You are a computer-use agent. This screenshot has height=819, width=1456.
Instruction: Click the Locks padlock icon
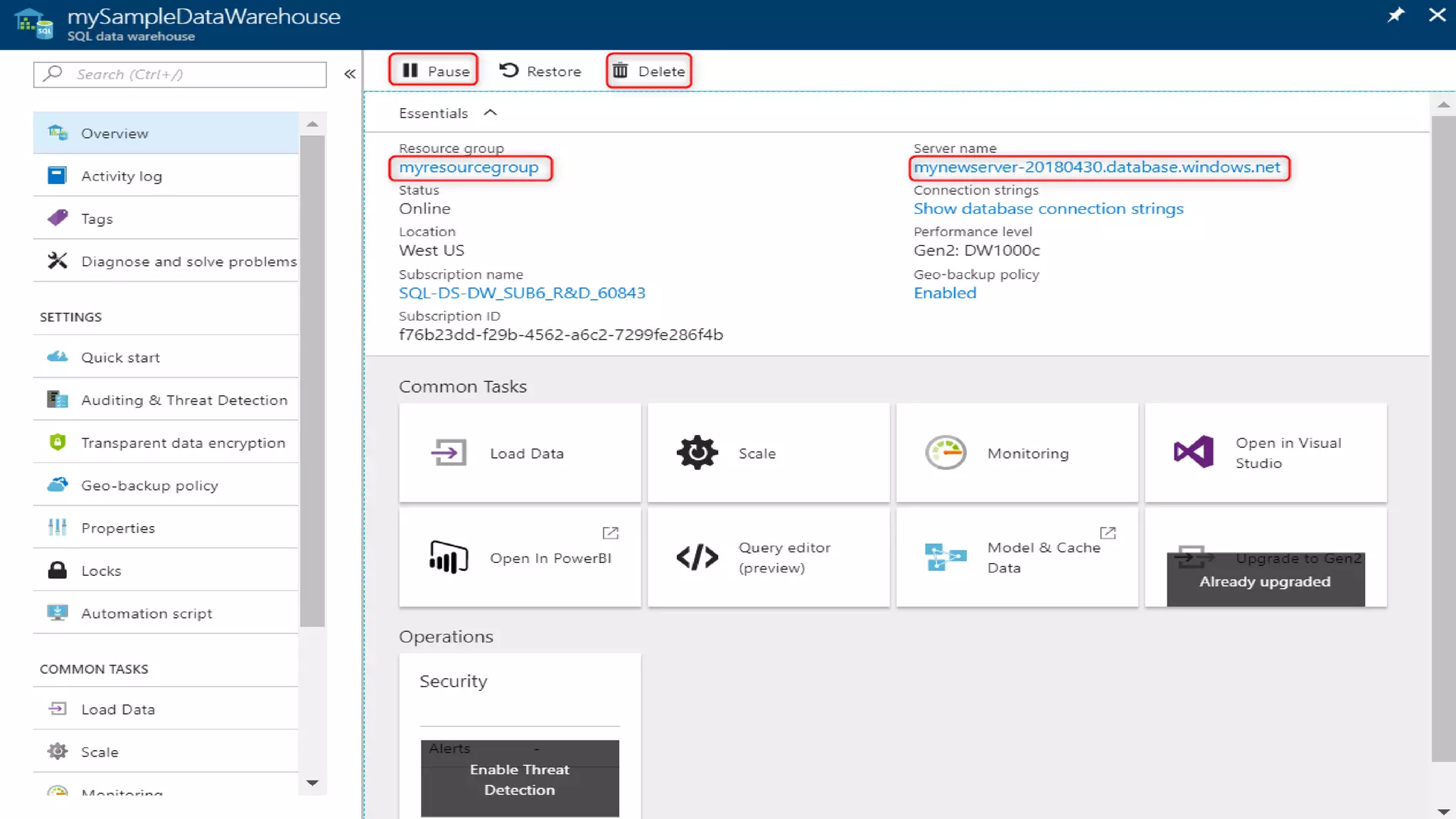point(58,569)
